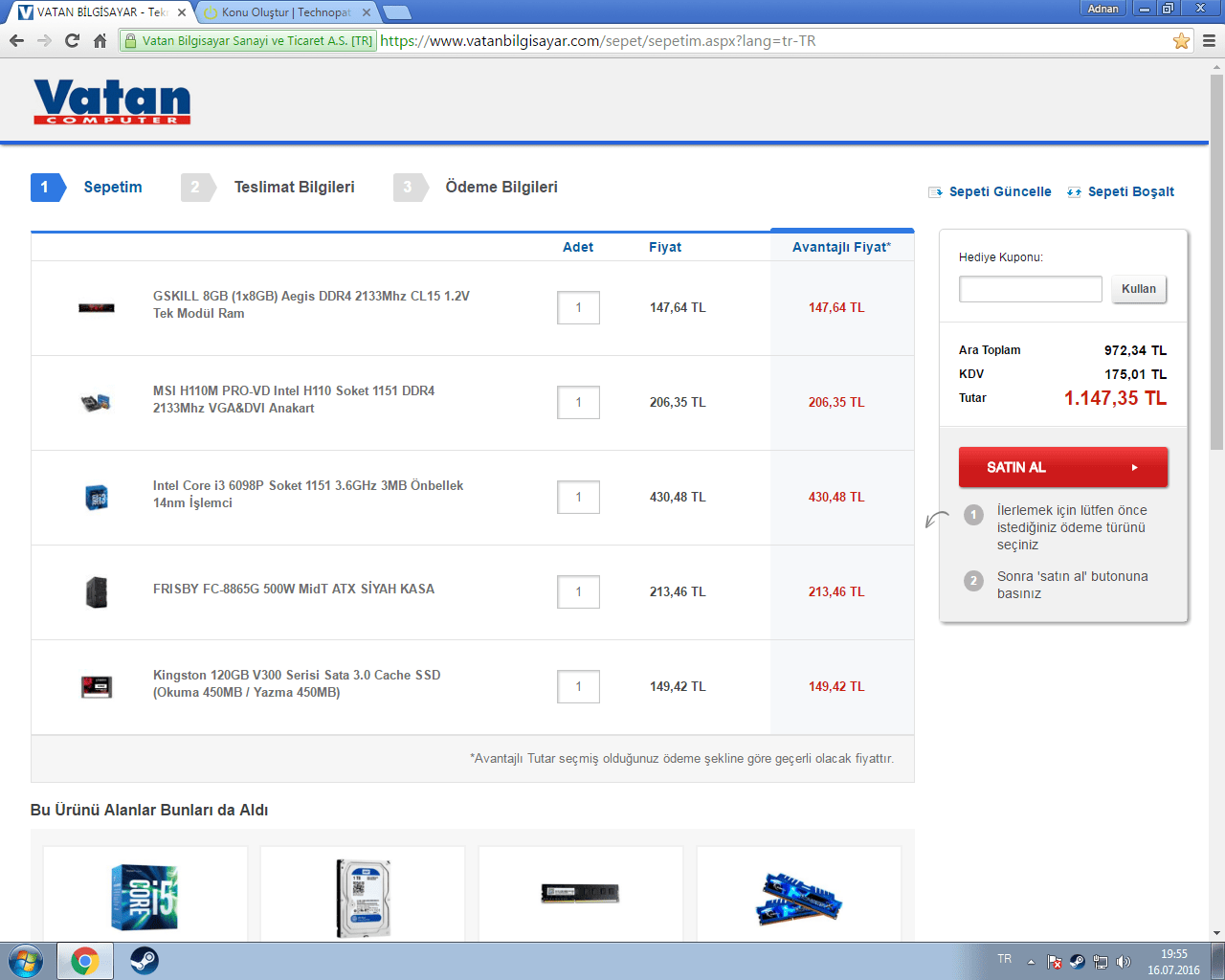Screen dimensions: 1225x980
Task: Click the TR language indicator in taskbar
Action: pos(1004,959)
